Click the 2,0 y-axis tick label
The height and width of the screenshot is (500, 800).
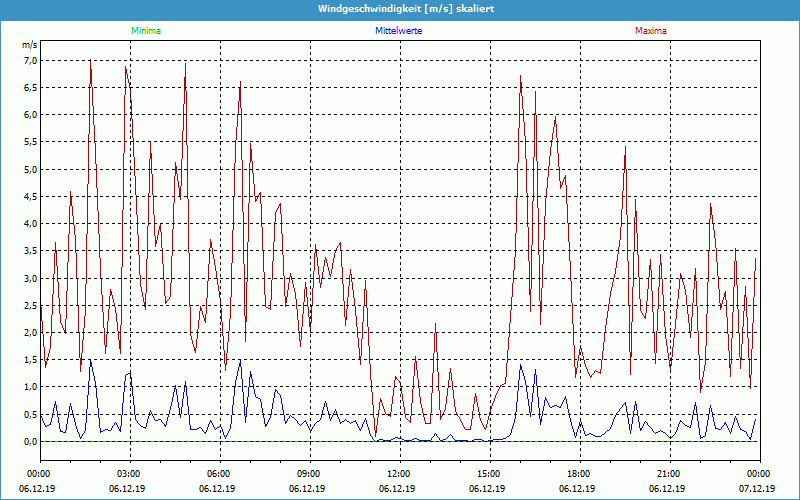[30, 333]
